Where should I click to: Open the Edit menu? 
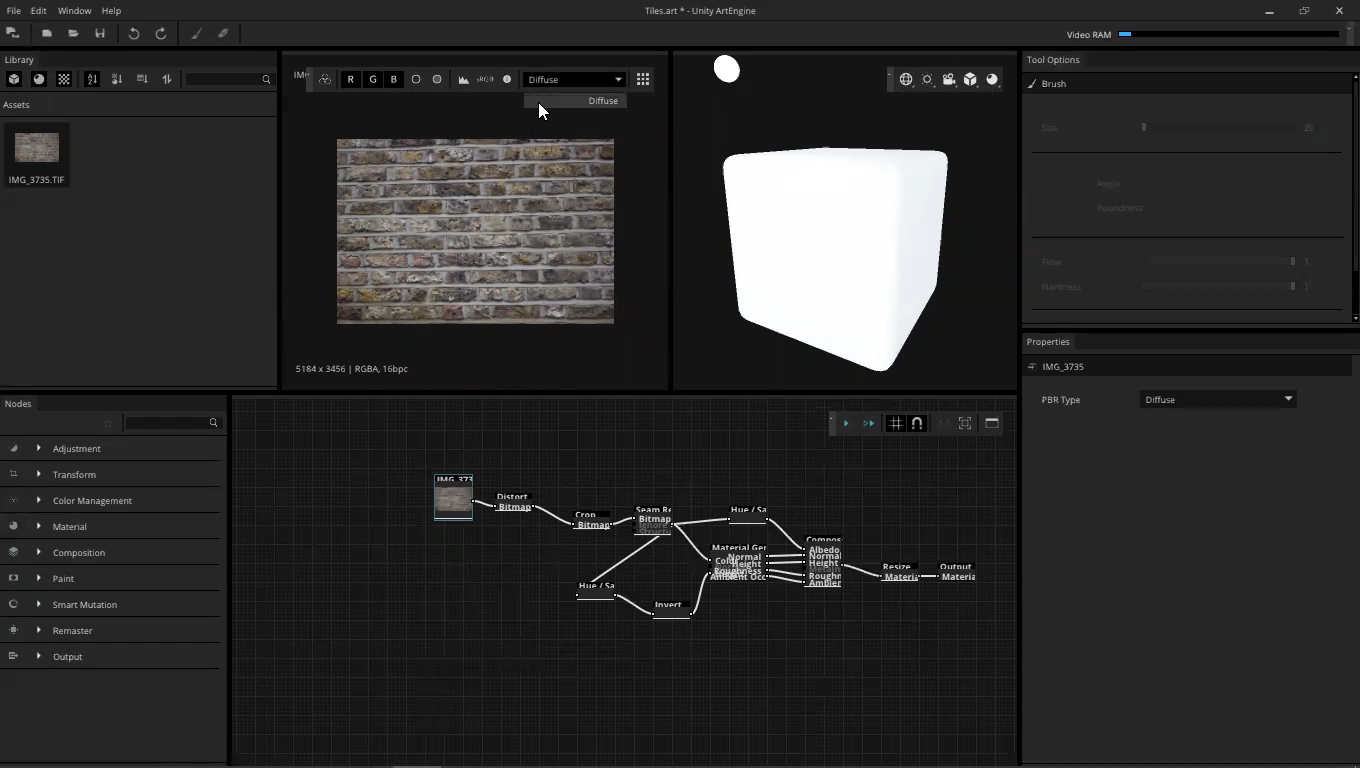(38, 11)
